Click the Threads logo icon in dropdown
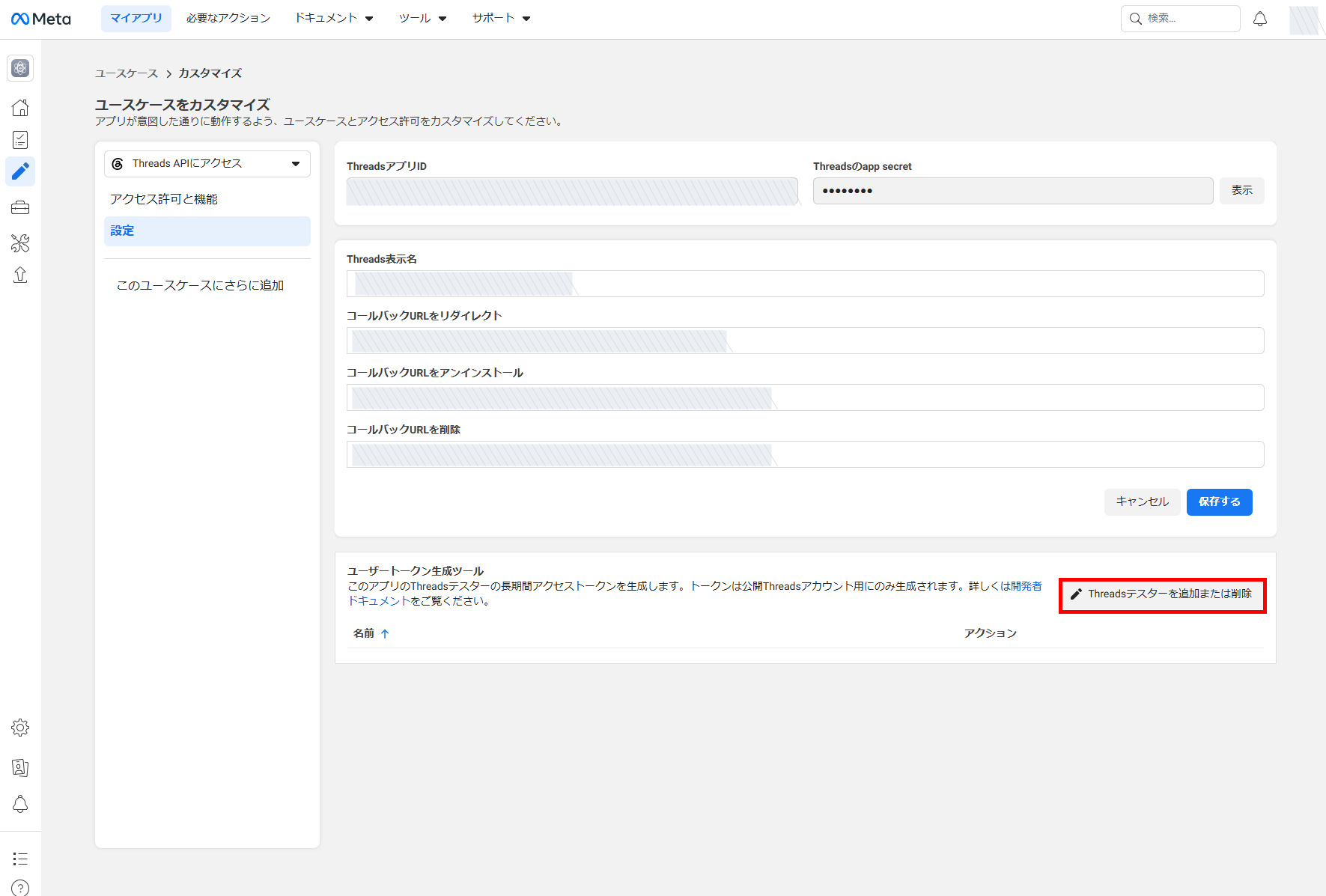Screen dimensions: 1326x896 (118, 164)
